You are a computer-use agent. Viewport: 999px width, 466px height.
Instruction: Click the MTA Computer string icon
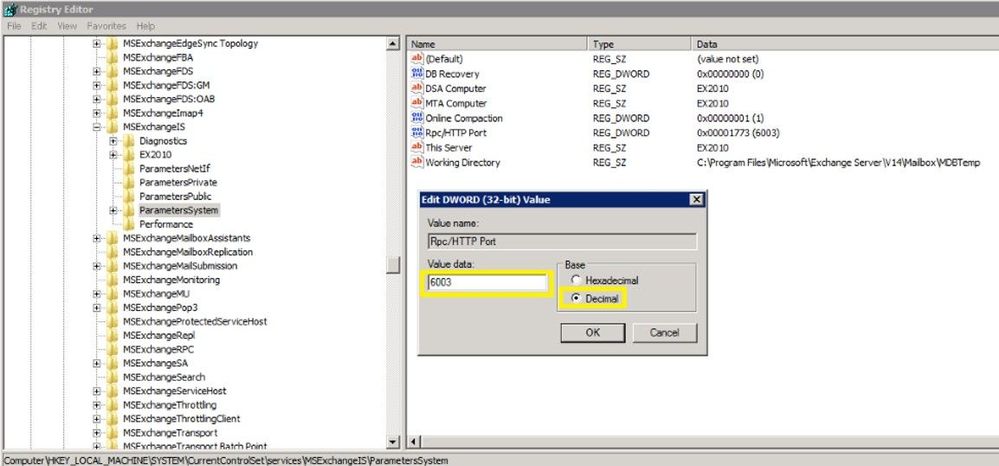(417, 103)
